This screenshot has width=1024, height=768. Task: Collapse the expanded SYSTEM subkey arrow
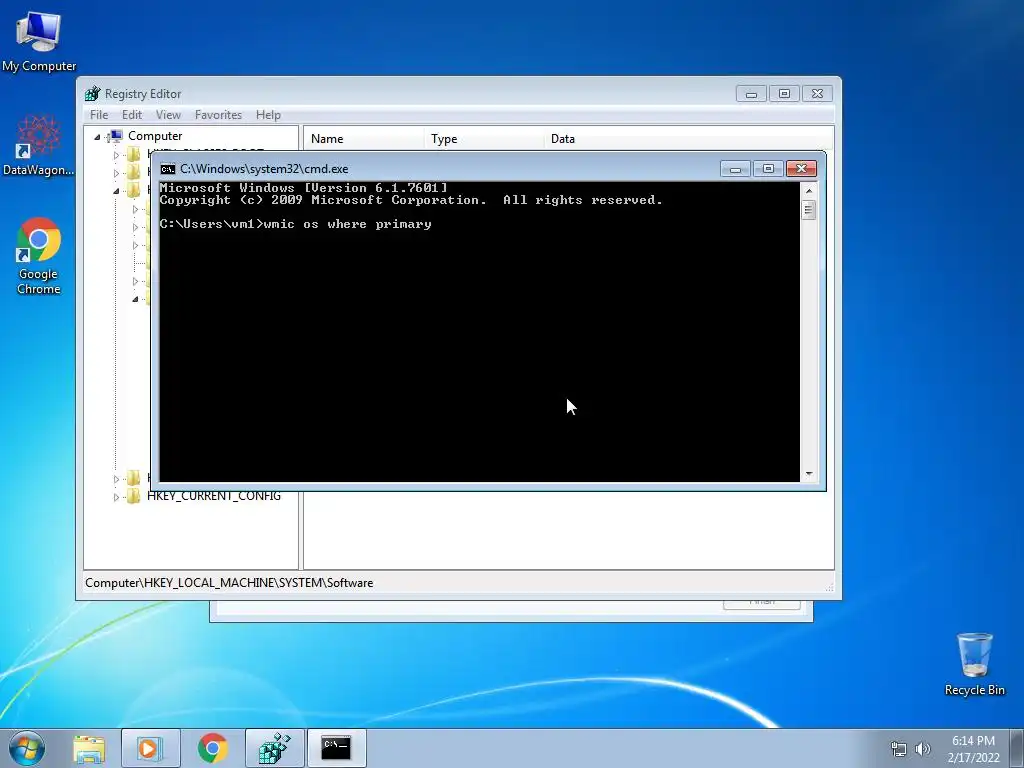click(135, 299)
